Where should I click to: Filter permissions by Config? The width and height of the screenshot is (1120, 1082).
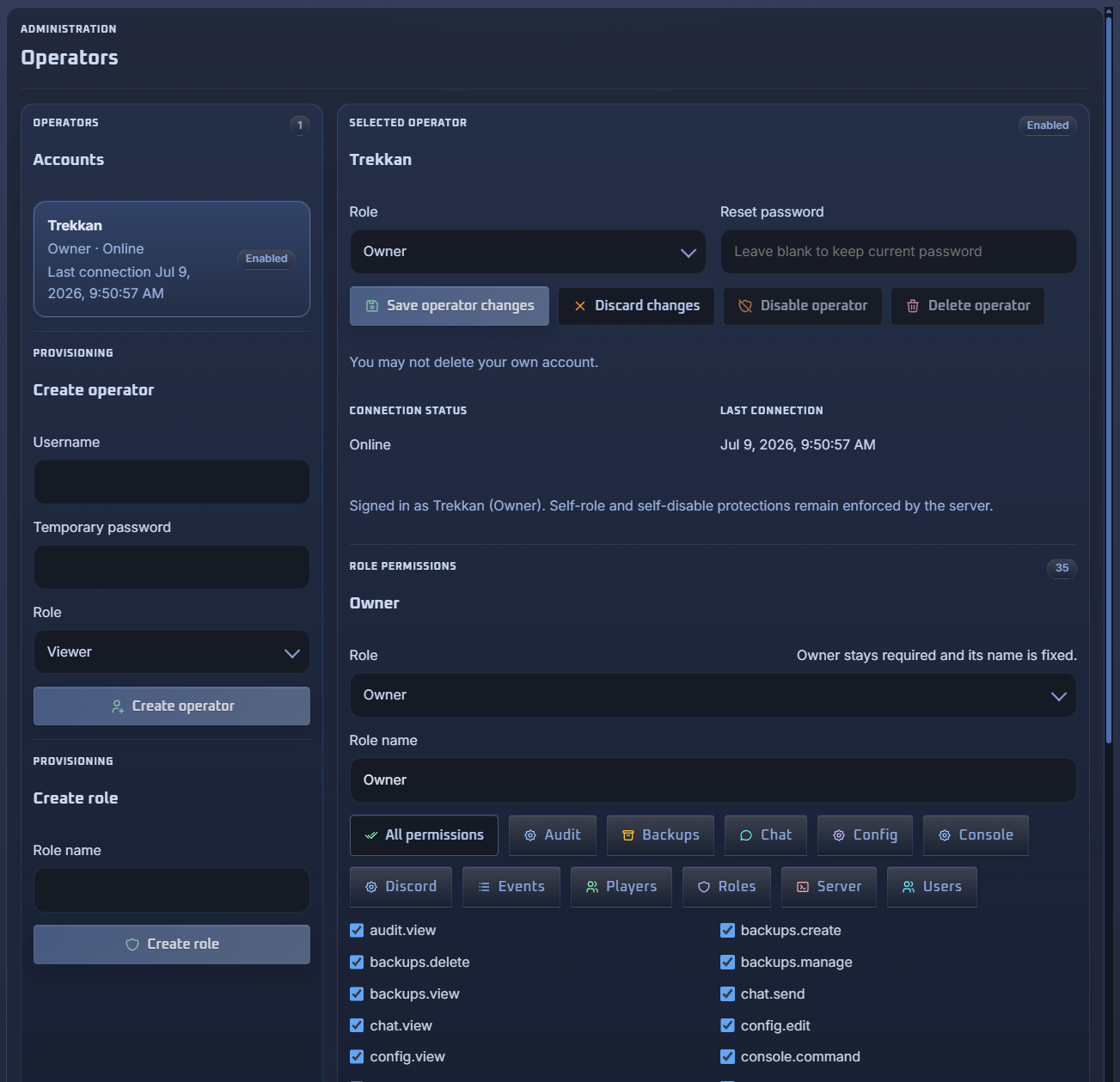pos(865,835)
